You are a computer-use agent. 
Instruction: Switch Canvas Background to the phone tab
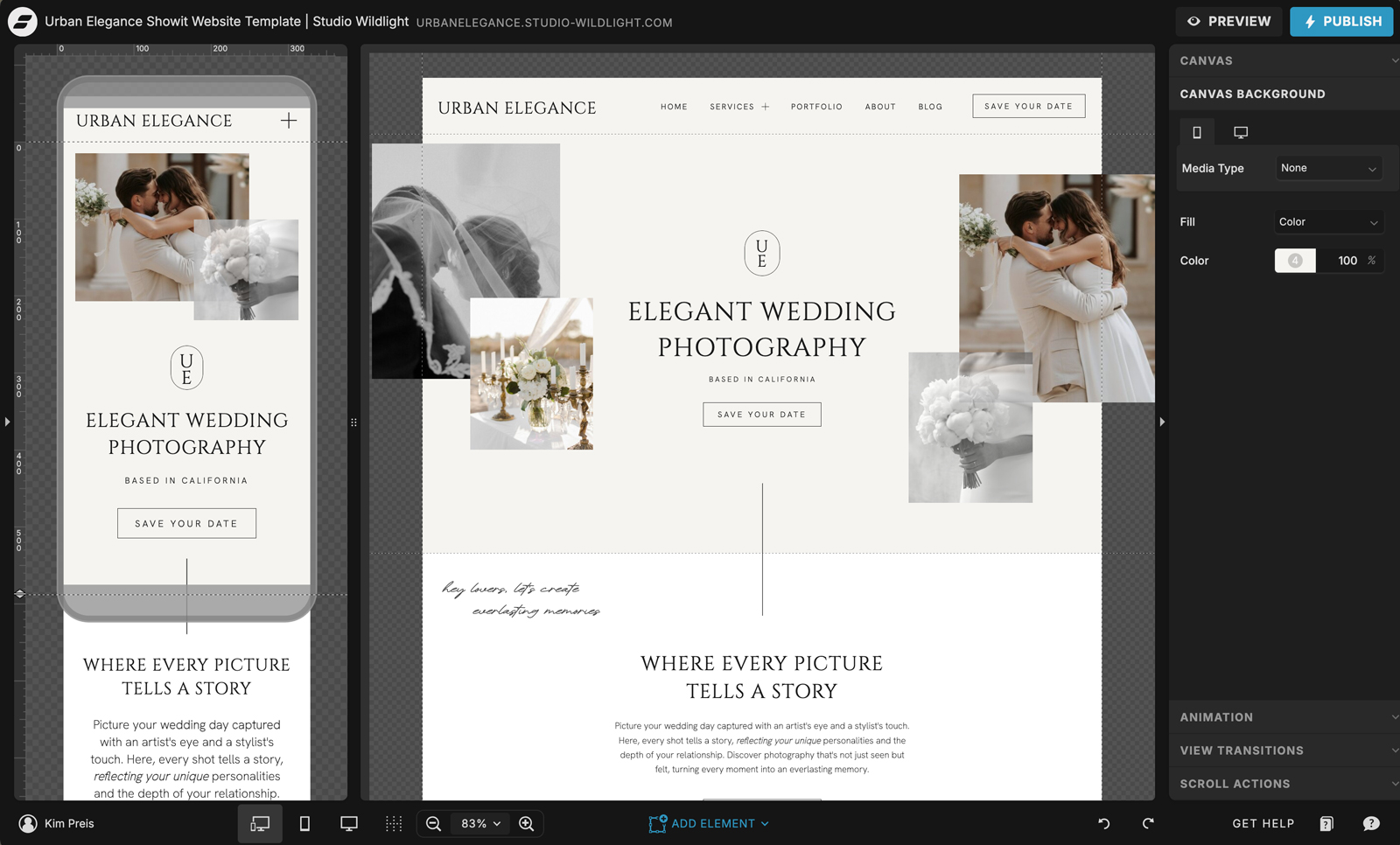point(1197,131)
